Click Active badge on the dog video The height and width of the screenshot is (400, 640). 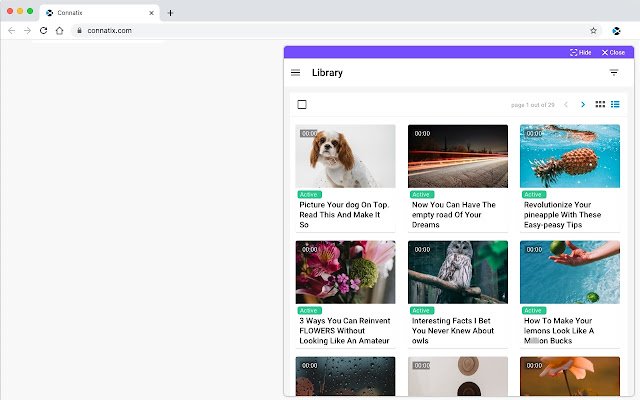click(x=309, y=195)
